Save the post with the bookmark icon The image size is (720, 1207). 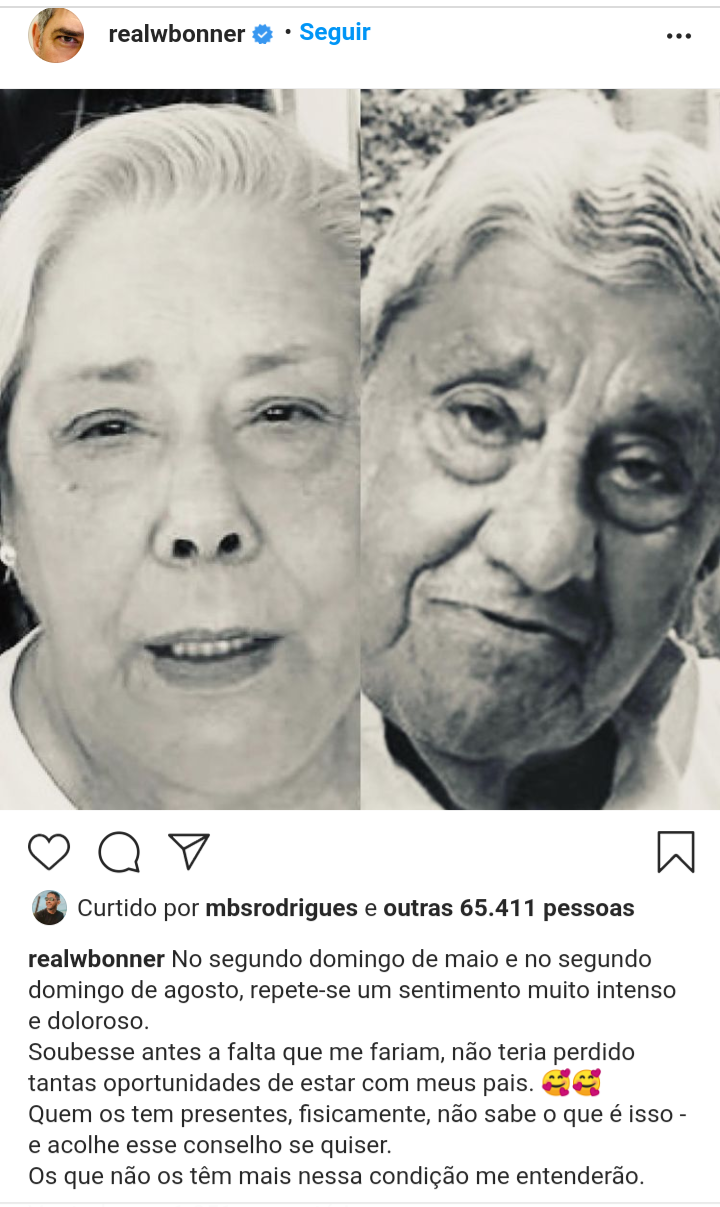click(x=676, y=852)
